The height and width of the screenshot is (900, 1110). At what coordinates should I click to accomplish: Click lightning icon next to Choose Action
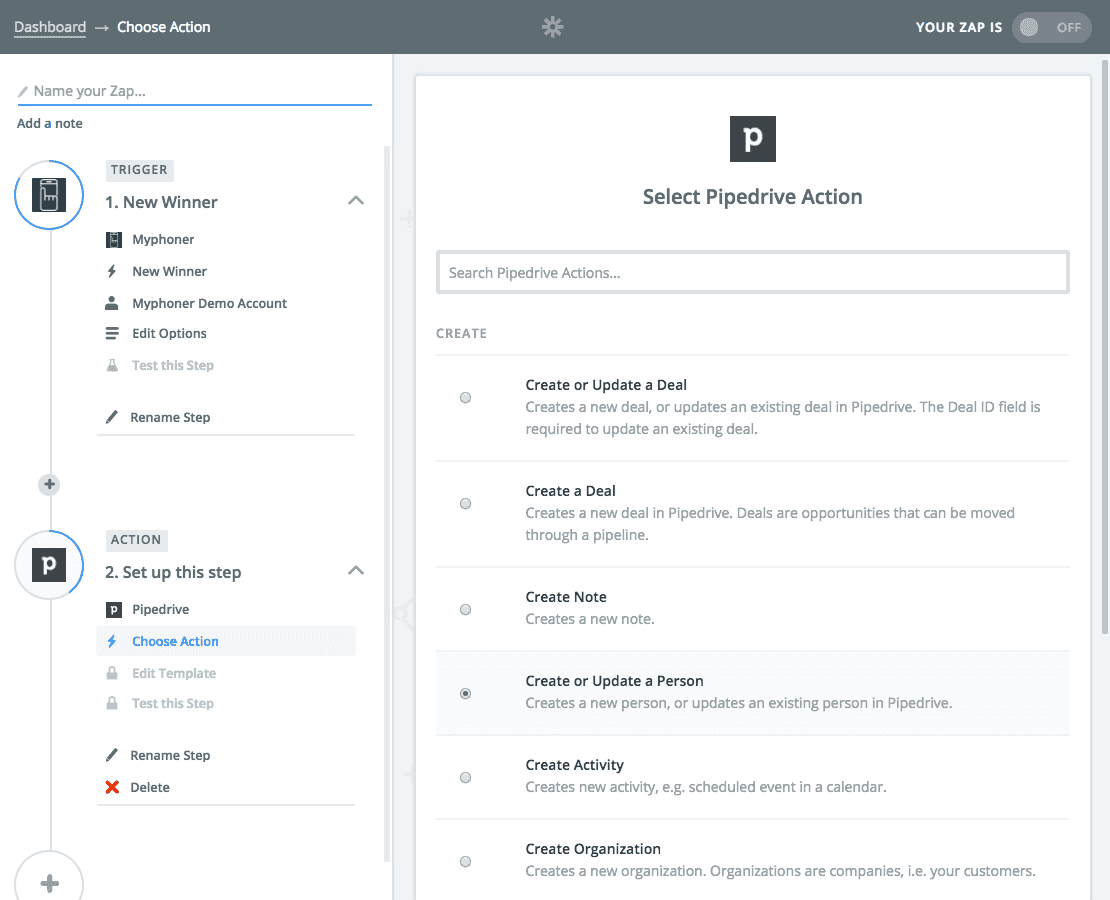112,642
